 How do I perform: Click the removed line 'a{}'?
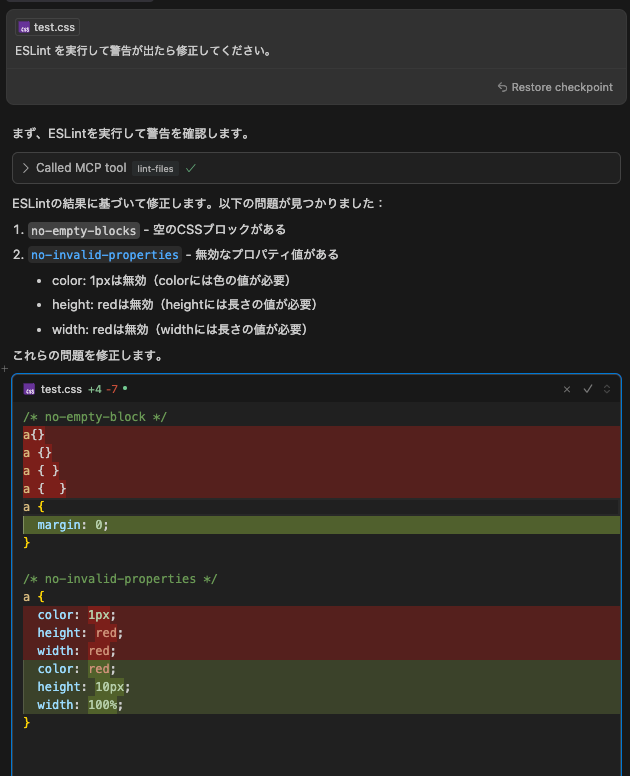(x=321, y=435)
